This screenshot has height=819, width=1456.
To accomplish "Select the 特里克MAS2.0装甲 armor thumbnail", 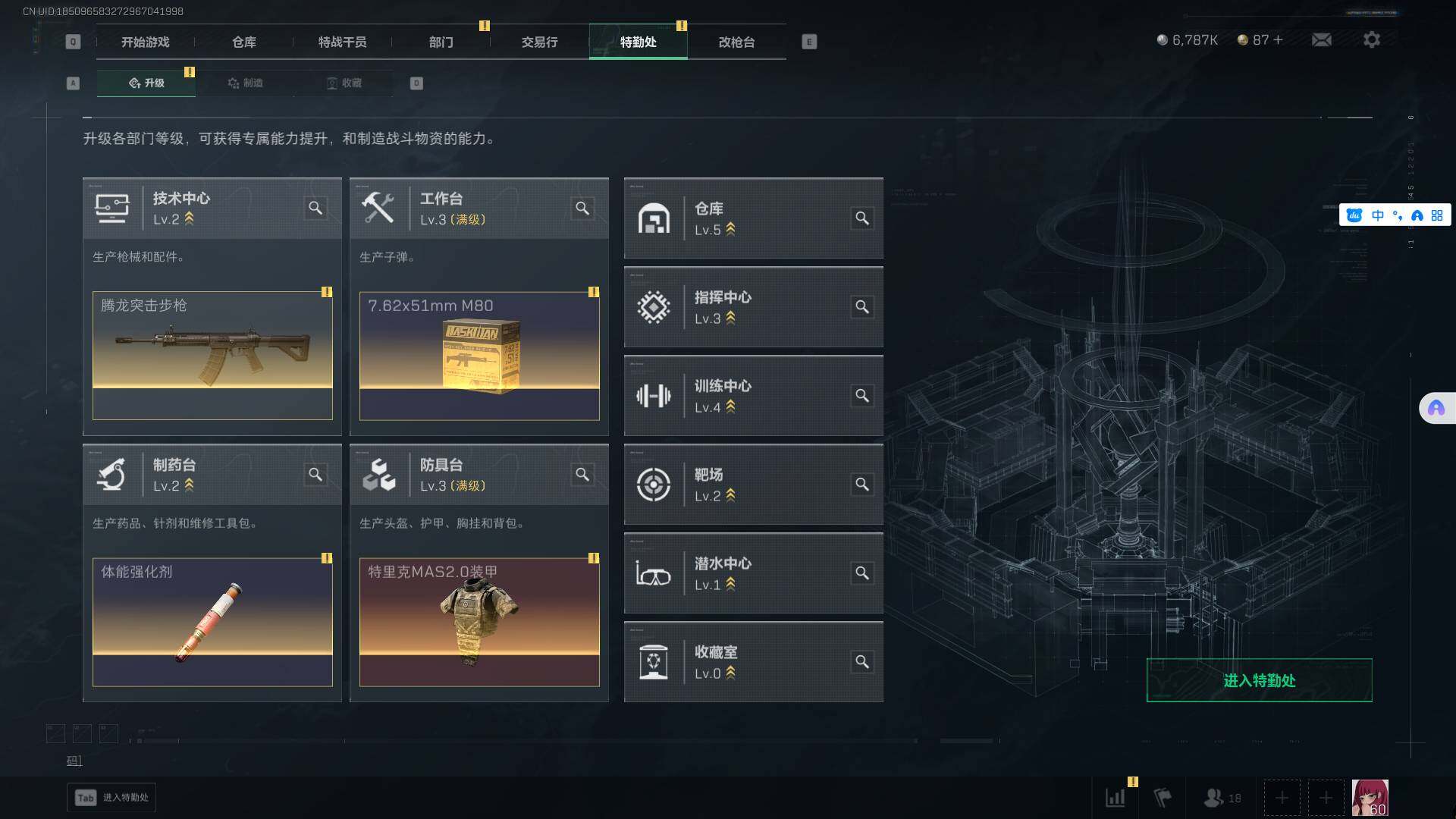I will point(479,623).
